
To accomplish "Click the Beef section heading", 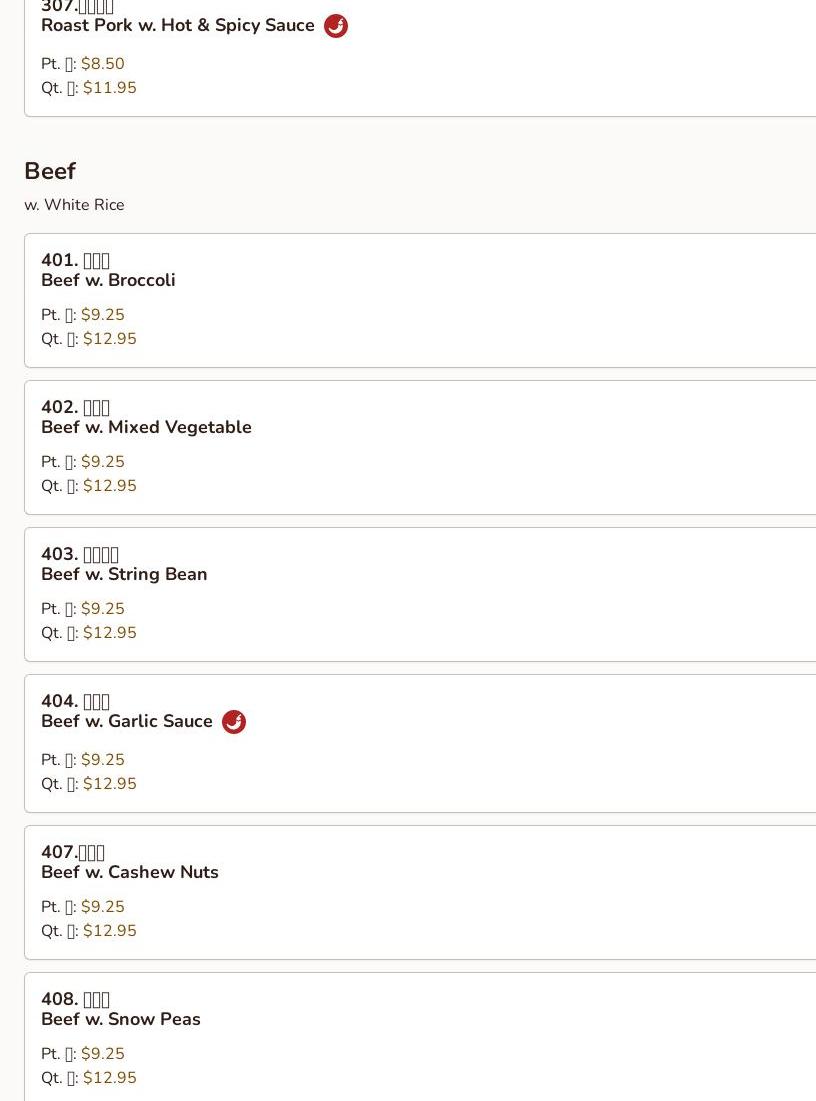I will (50, 171).
